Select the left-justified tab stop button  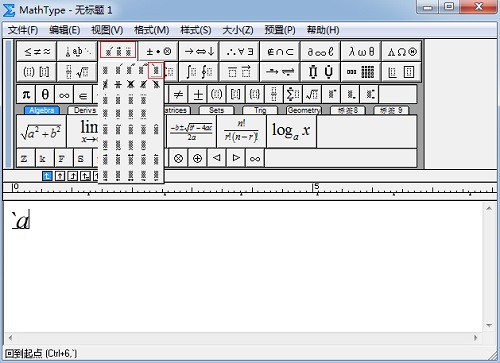(47, 176)
